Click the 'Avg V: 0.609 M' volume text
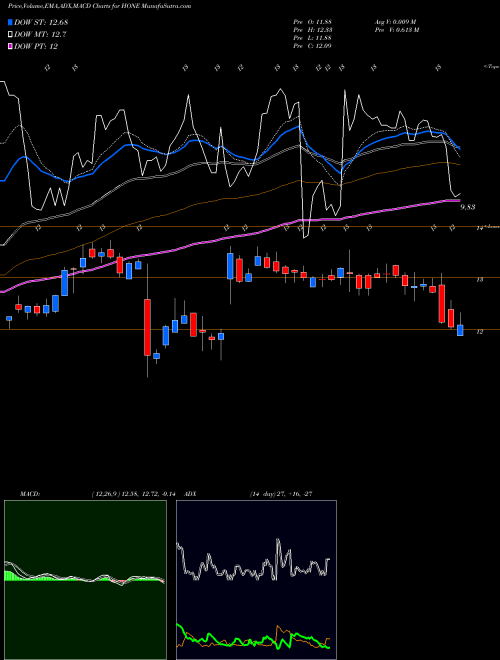Screen dimensions: 500x660 [395, 22]
